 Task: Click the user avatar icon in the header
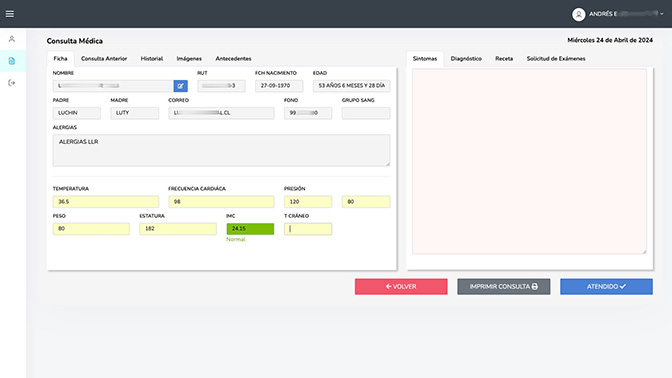579,14
